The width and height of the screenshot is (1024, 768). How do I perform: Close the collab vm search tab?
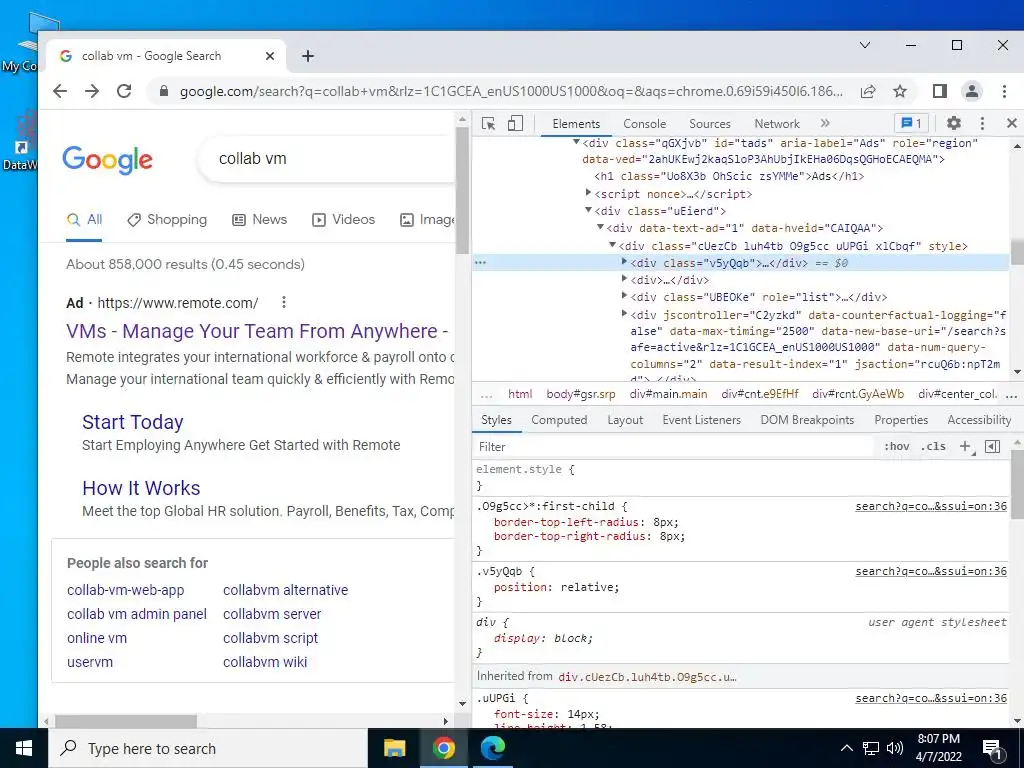(x=270, y=56)
